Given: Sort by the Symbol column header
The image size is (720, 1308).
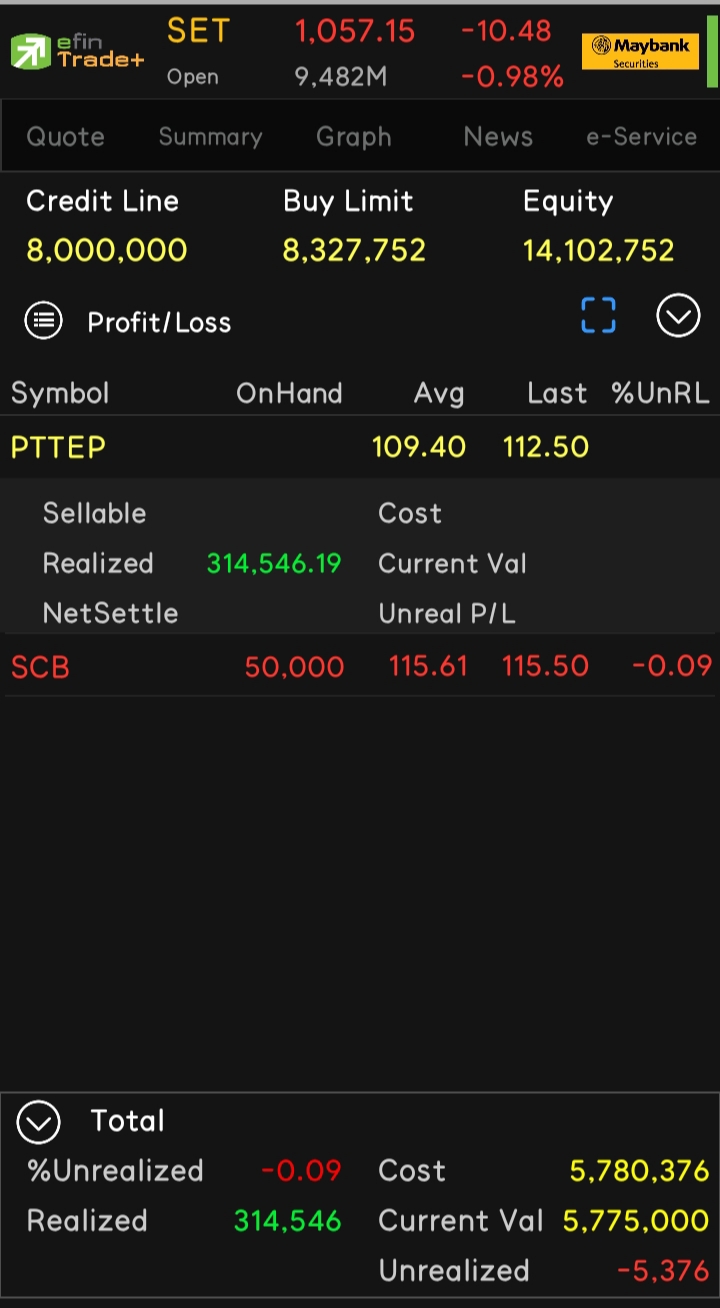Looking at the screenshot, I should tap(60, 393).
